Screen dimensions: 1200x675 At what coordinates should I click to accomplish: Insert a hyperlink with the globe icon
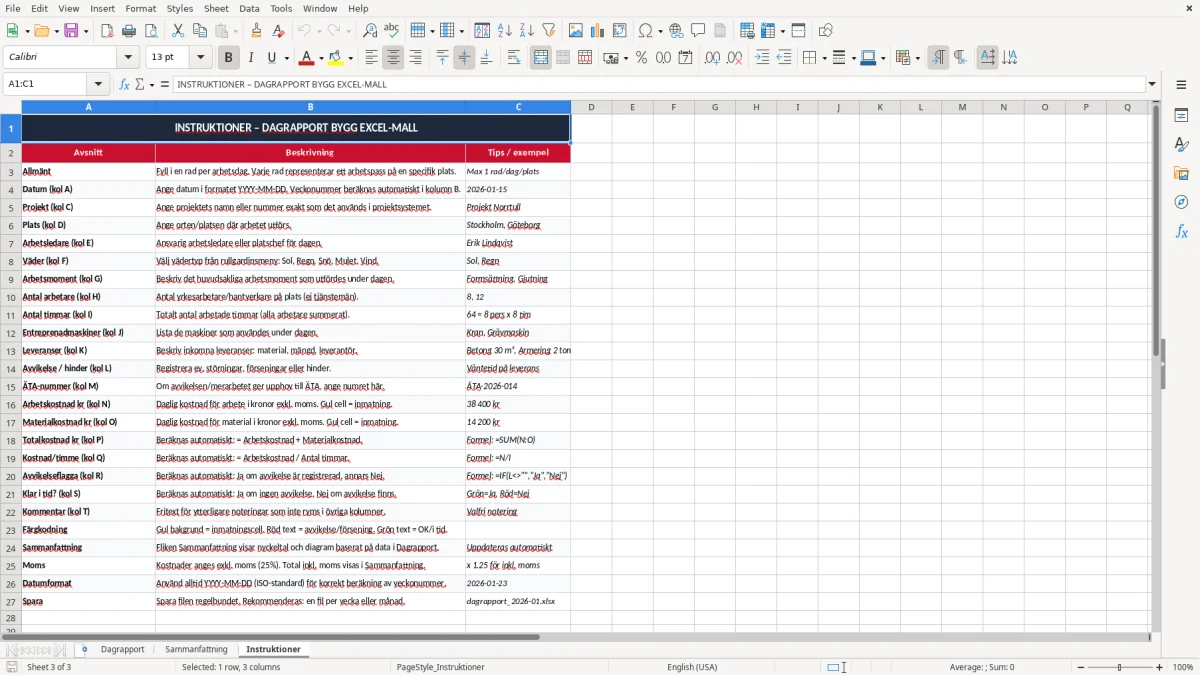[676, 31]
